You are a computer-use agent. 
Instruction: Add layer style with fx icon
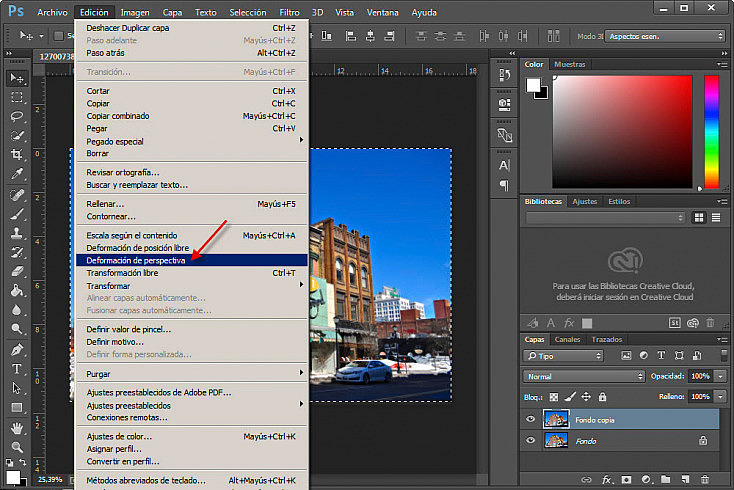coord(607,479)
